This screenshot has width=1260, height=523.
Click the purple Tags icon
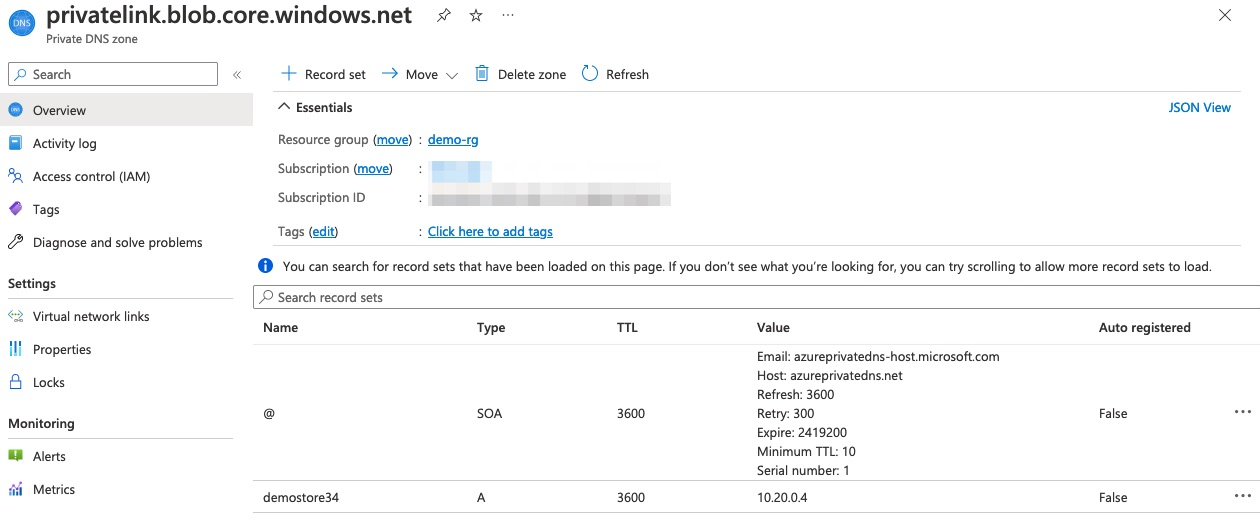(15, 209)
